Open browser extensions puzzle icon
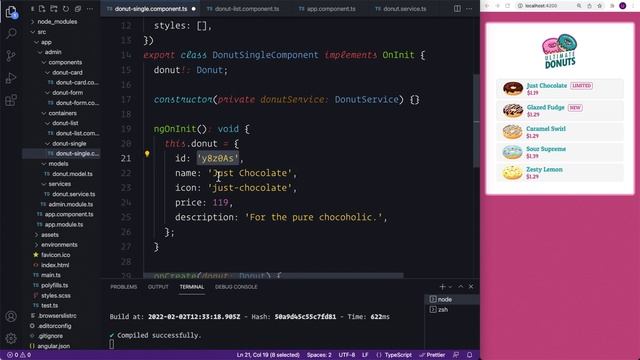The height and width of the screenshot is (360, 640). 612,6
